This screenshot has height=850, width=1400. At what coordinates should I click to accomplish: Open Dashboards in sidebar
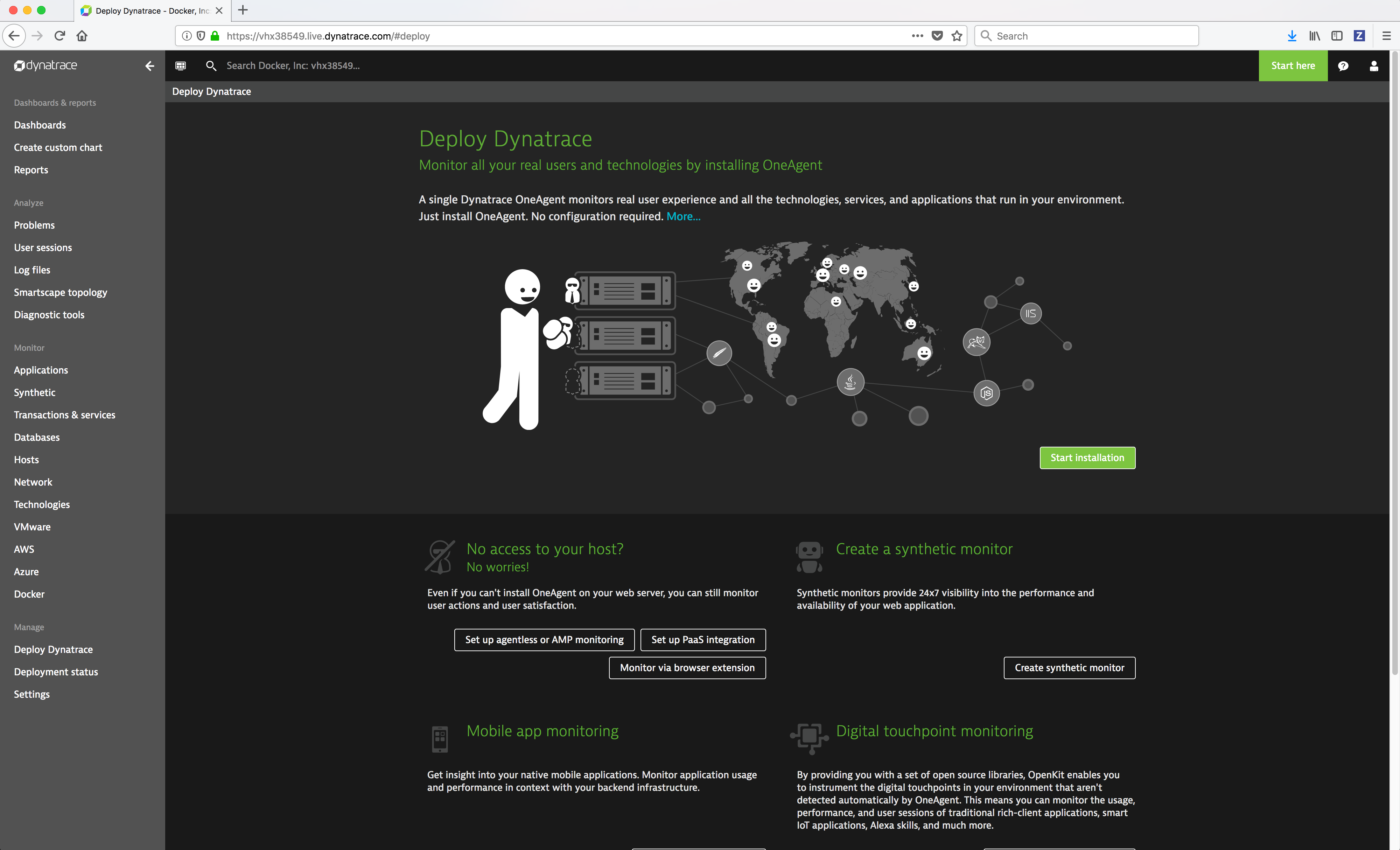point(40,125)
